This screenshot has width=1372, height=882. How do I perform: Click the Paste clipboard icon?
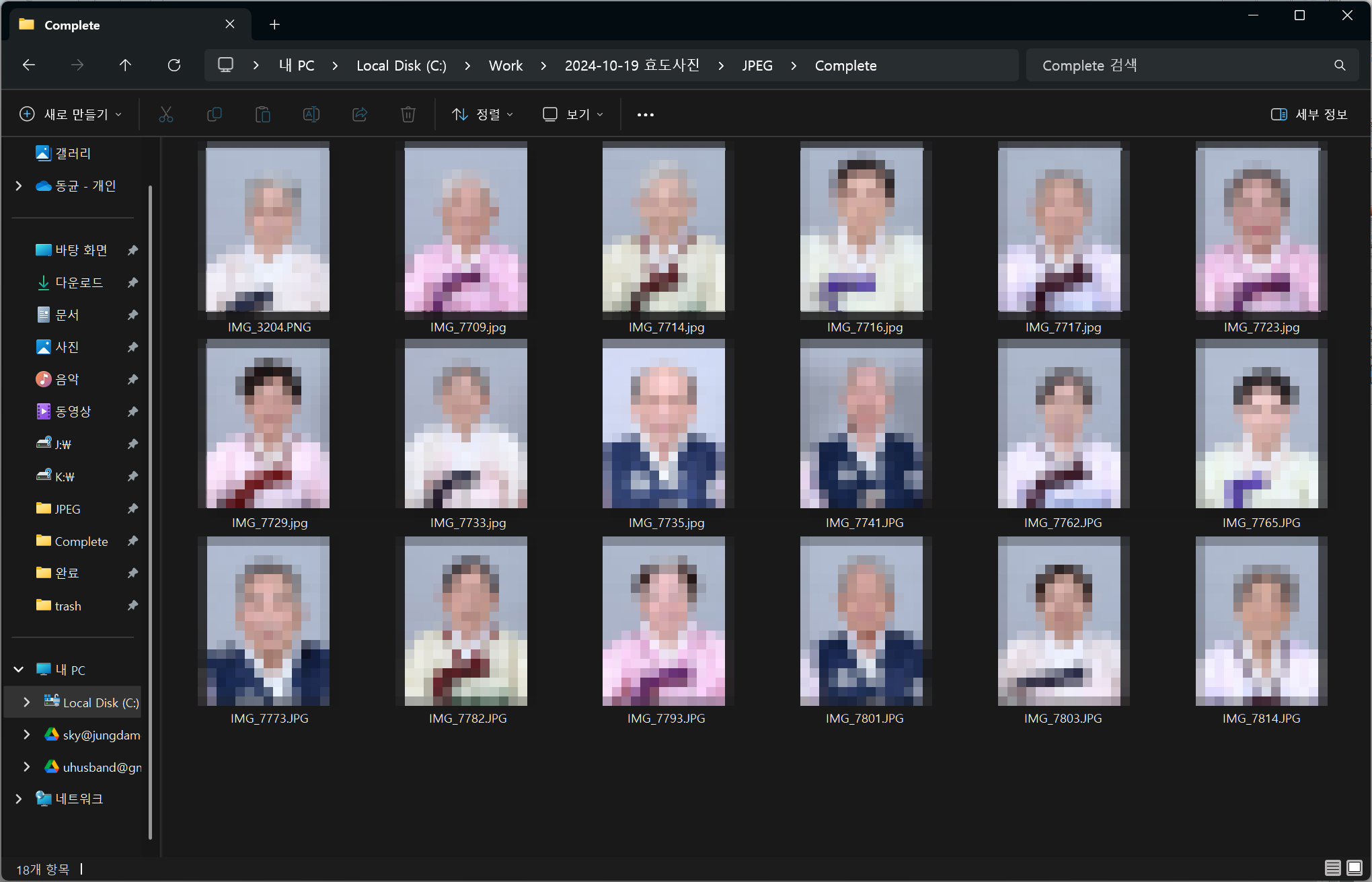262,114
